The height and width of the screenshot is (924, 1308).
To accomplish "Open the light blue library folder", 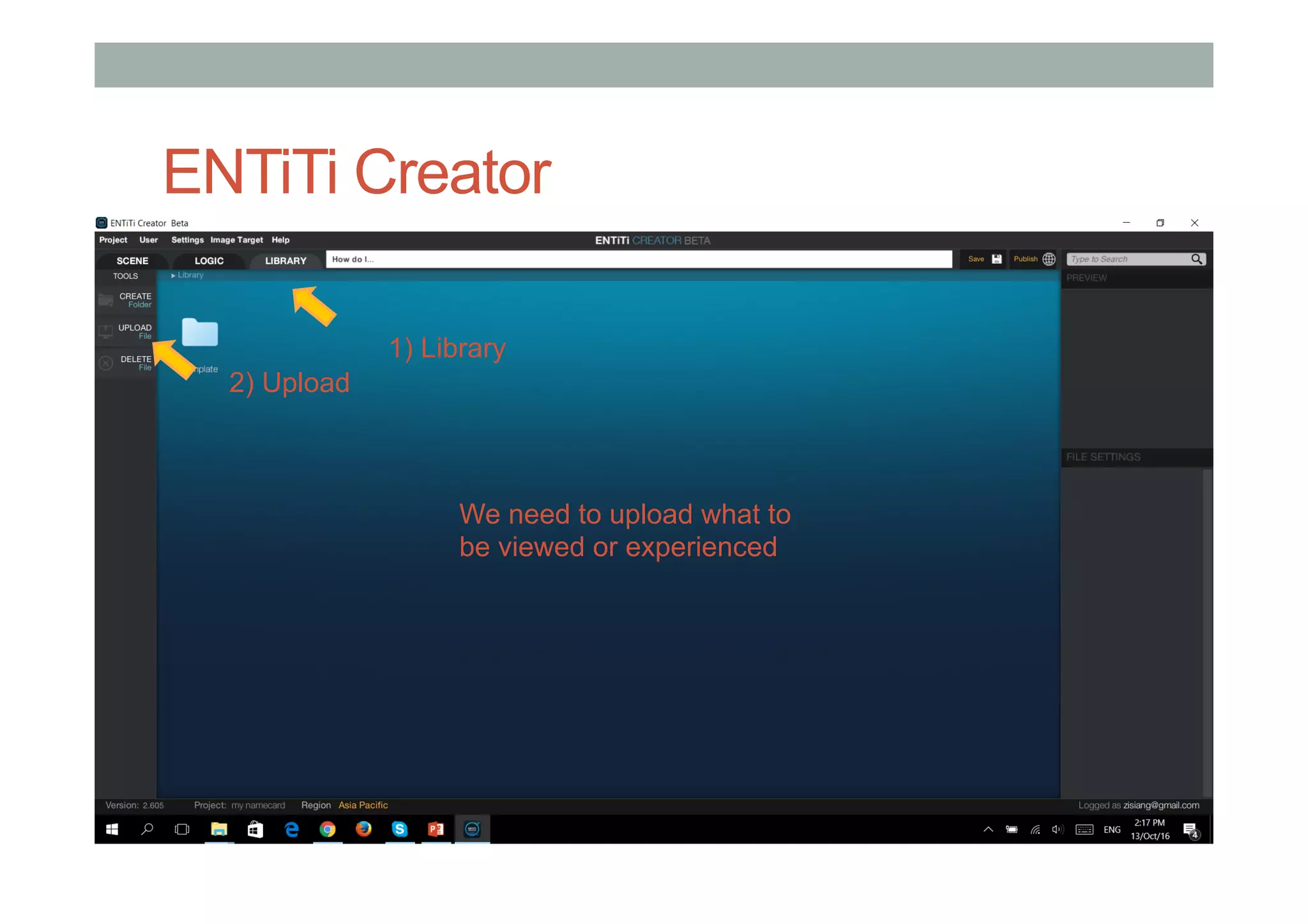I will [x=200, y=332].
